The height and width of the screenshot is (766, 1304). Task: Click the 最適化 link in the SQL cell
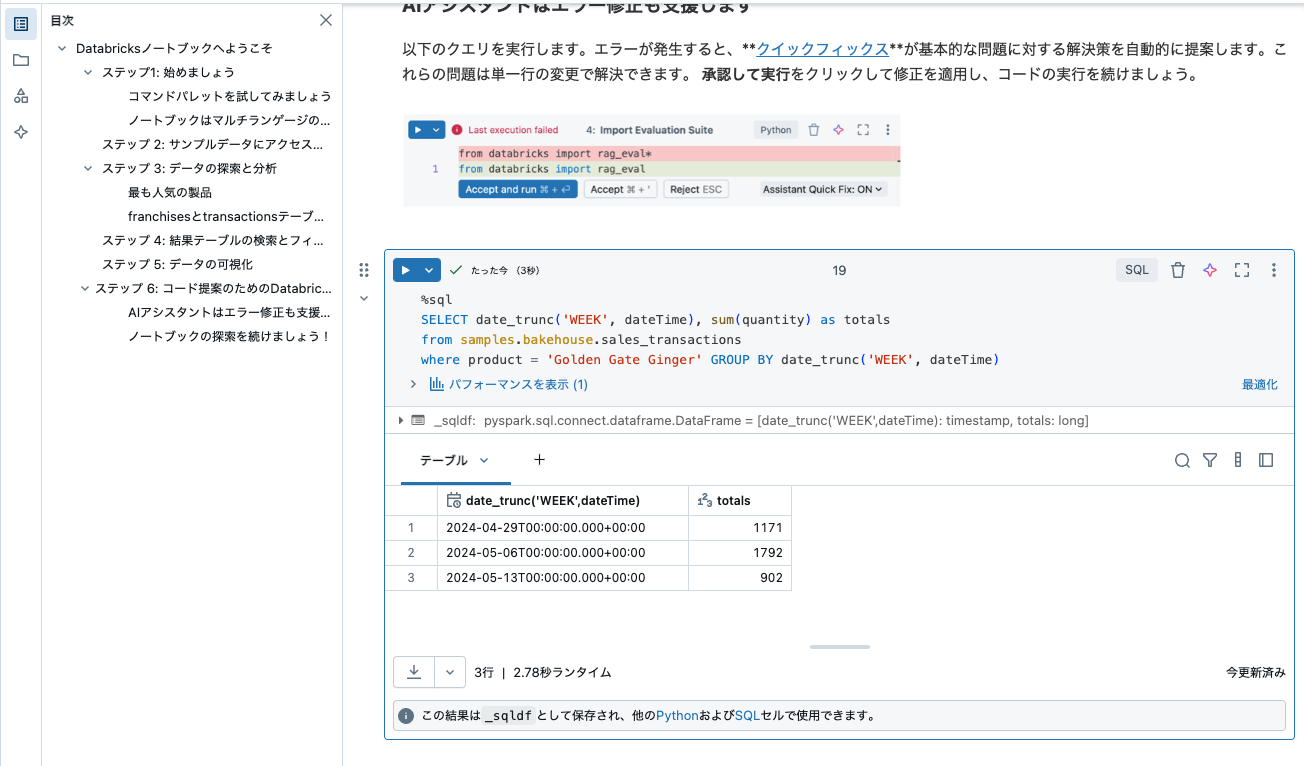tap(1262, 383)
